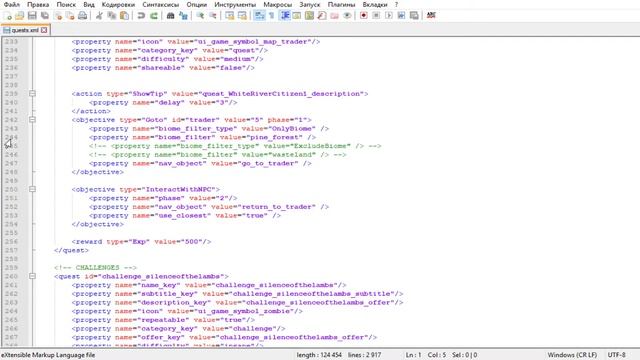This screenshot has width=640, height=360.
Task: Click the Save All toolbar icon
Action: coord(45,16)
